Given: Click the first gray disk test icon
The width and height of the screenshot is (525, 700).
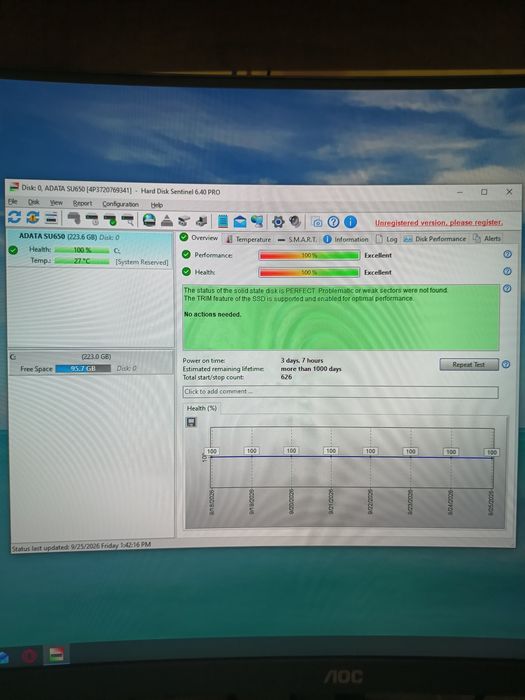Looking at the screenshot, I should pos(74,219).
